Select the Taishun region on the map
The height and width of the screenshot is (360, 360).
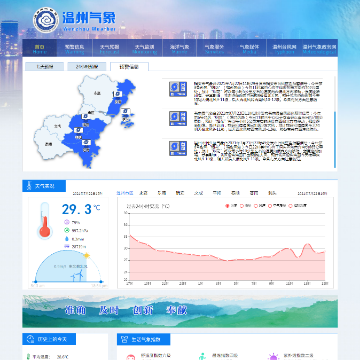tap(49, 144)
